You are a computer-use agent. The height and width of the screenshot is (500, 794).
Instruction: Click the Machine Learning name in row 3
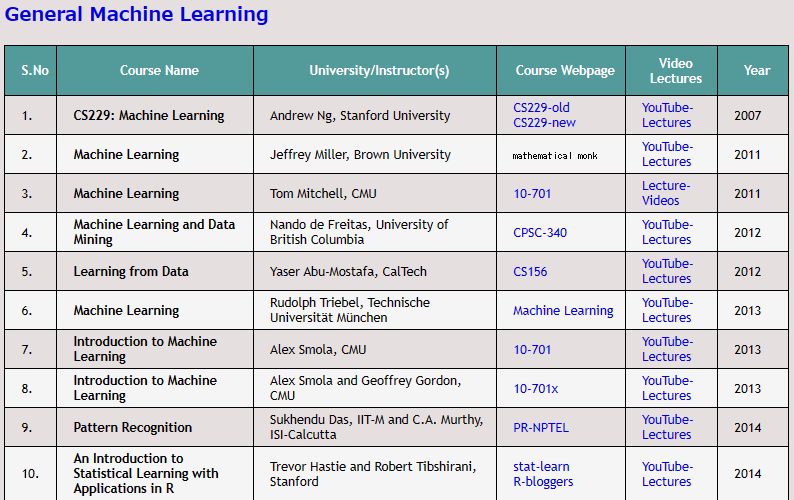[x=126, y=194]
